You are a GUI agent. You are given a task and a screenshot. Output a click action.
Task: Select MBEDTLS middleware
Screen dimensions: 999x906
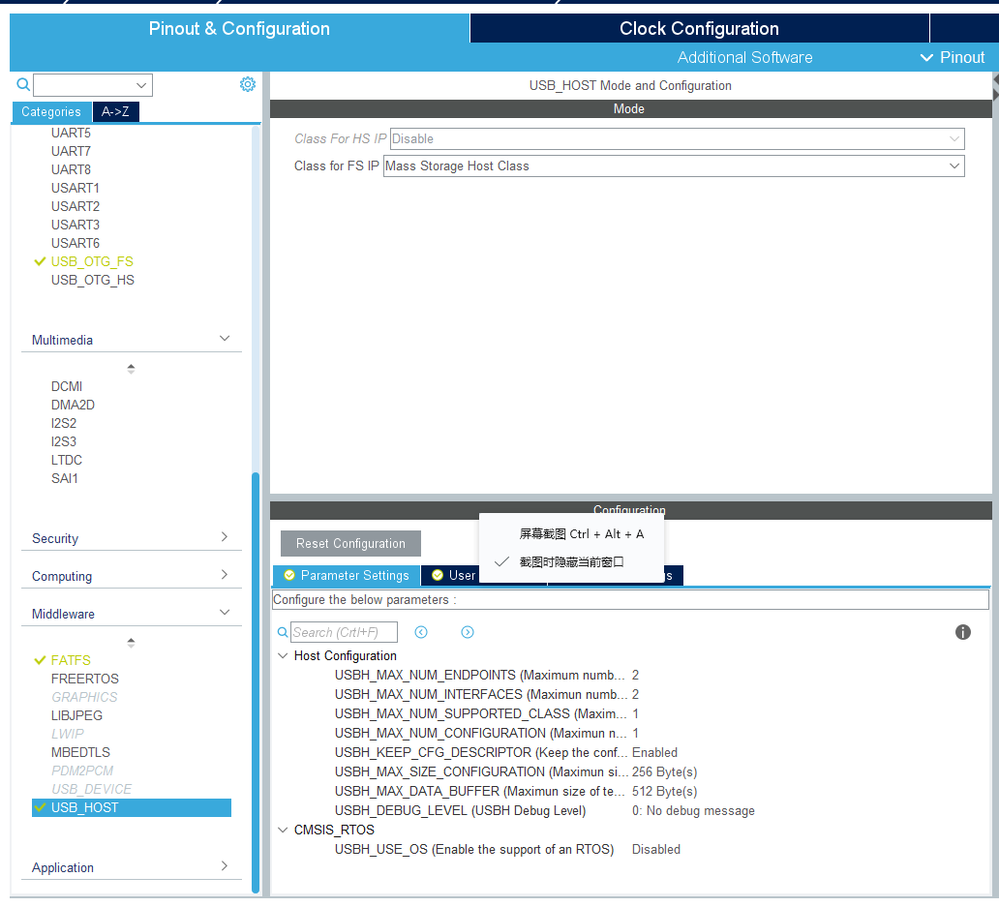pos(80,752)
